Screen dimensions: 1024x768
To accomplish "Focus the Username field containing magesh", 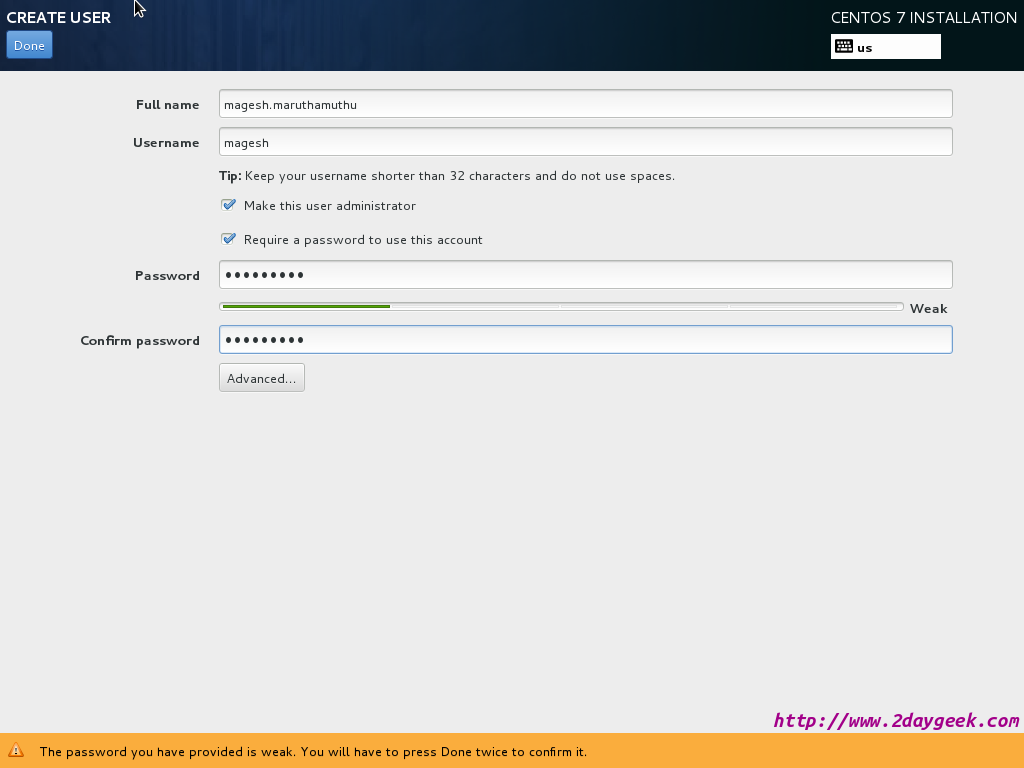I will click(x=586, y=142).
